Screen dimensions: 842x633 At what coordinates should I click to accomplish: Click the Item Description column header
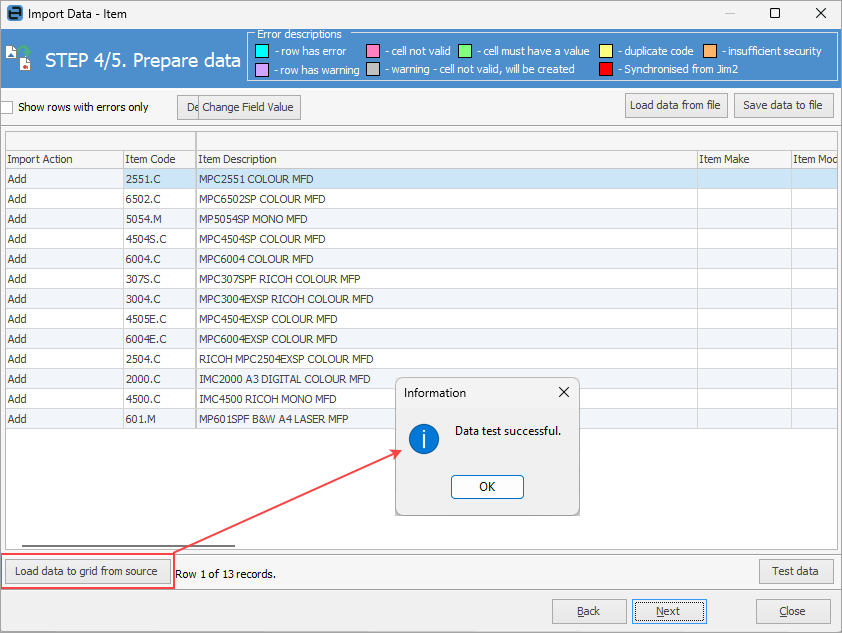(x=447, y=159)
